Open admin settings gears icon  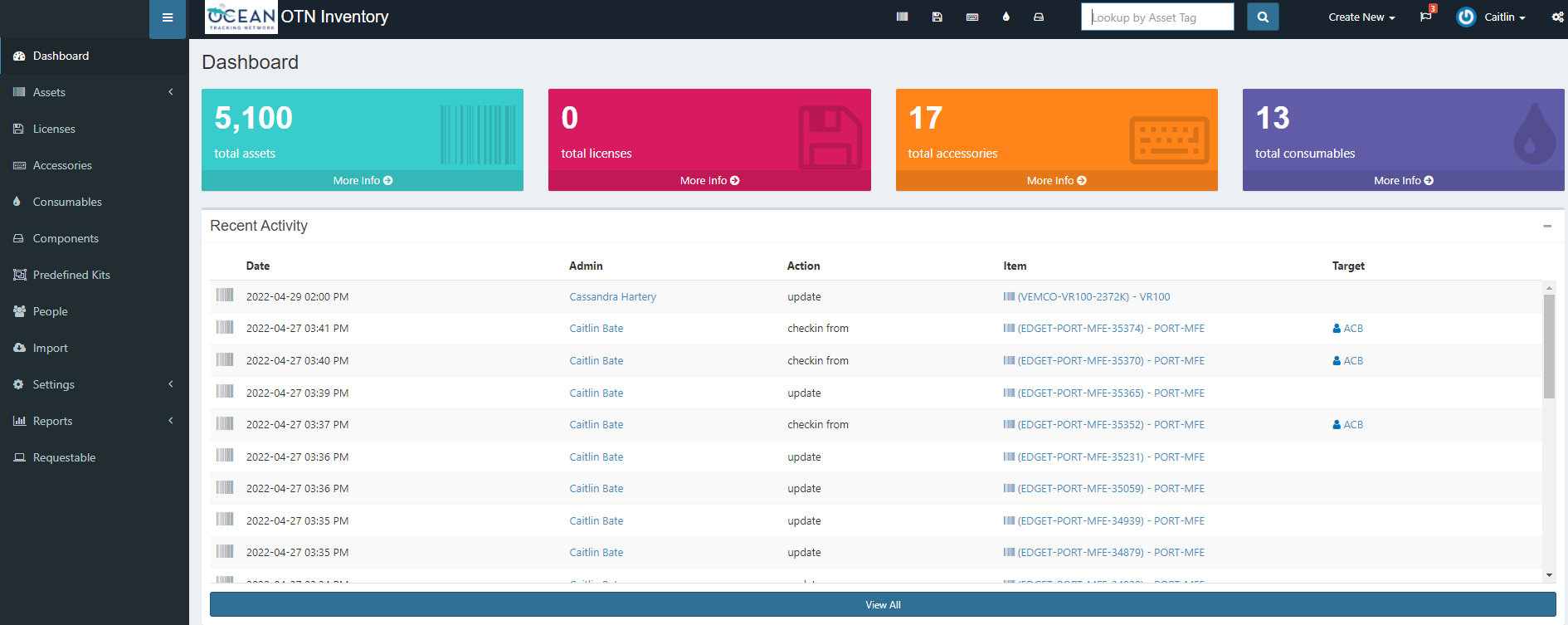(1557, 17)
